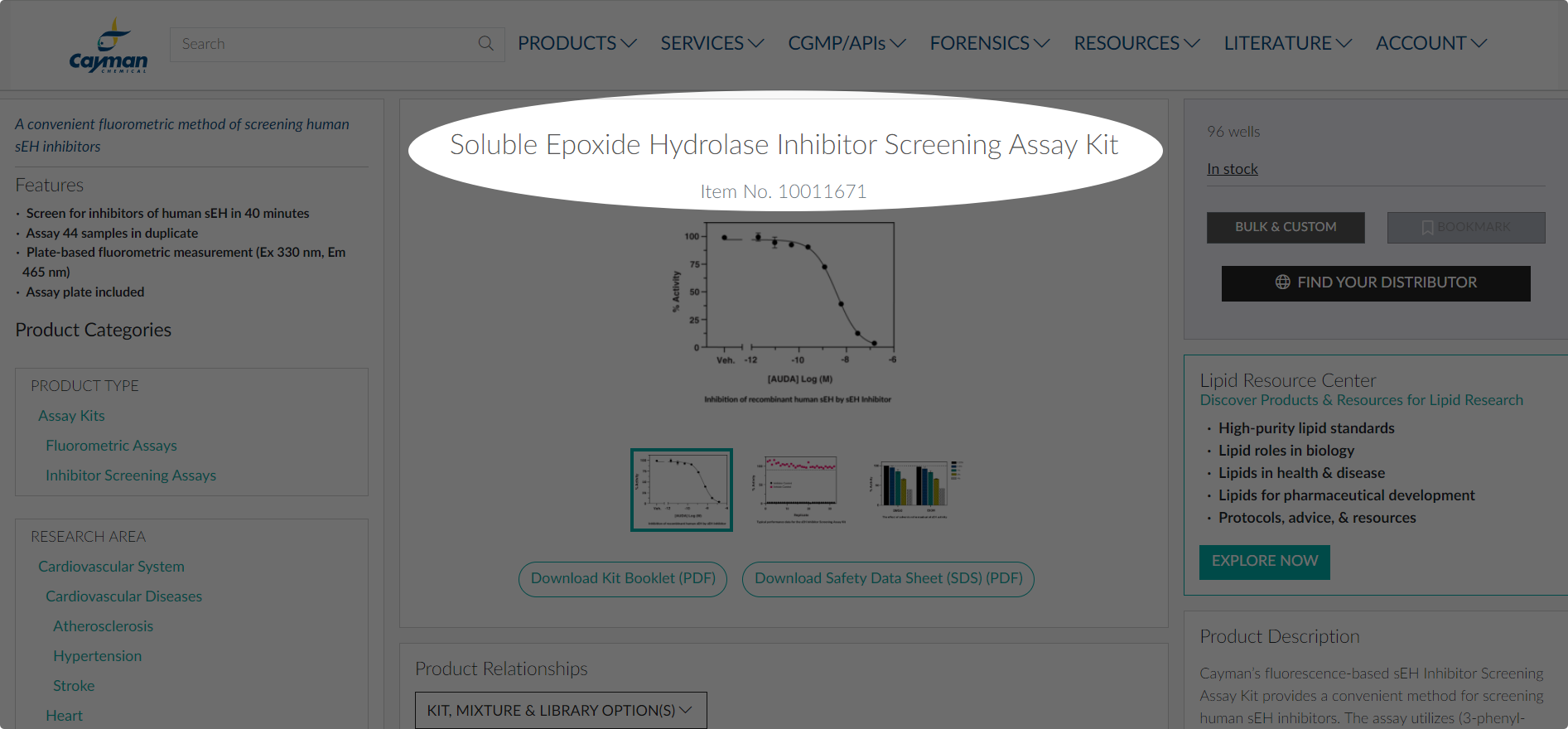Viewport: 1568px width, 729px height.
Task: Click the In stock link
Action: click(x=1232, y=169)
